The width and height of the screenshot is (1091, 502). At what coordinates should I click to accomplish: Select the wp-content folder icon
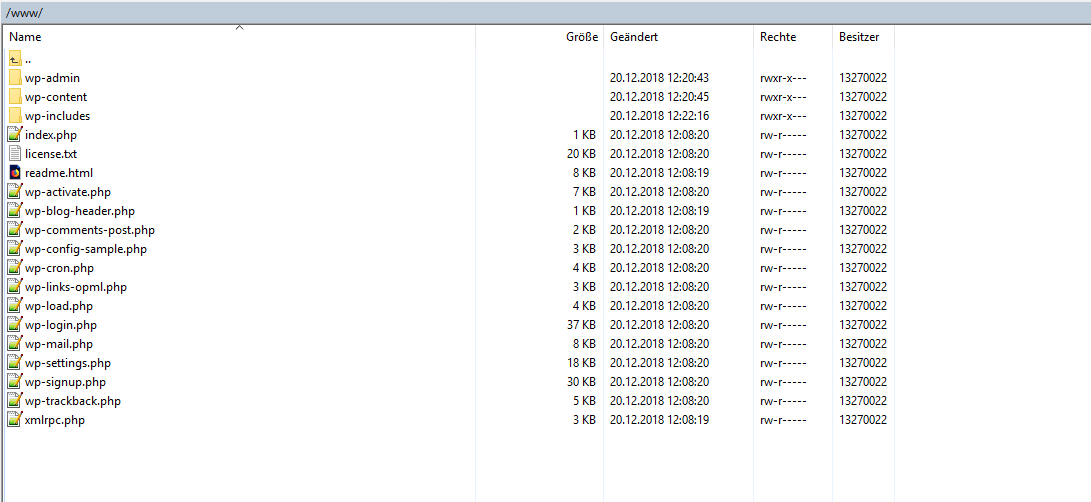15,97
